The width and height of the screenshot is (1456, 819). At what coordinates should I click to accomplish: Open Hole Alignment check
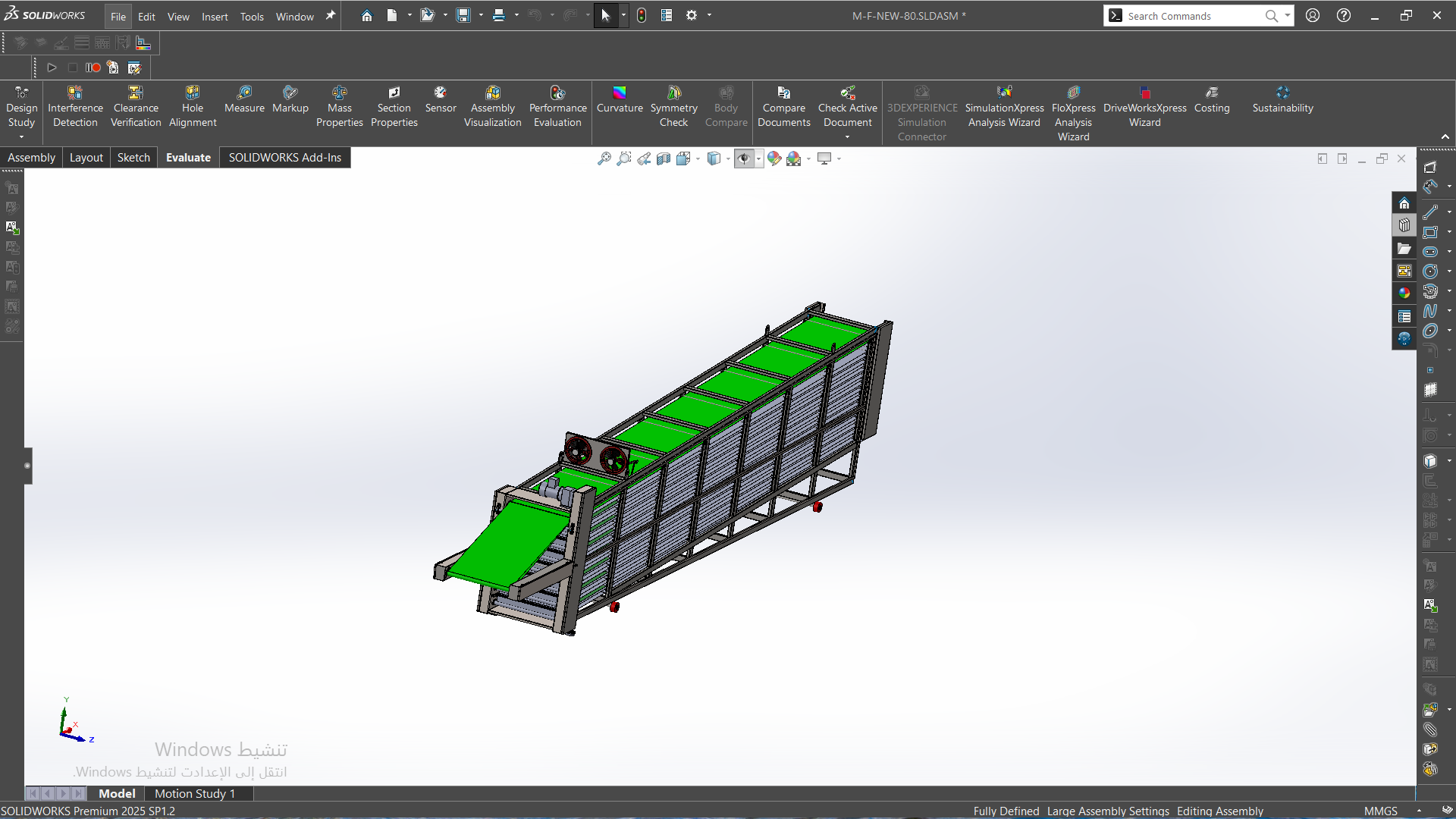click(193, 106)
